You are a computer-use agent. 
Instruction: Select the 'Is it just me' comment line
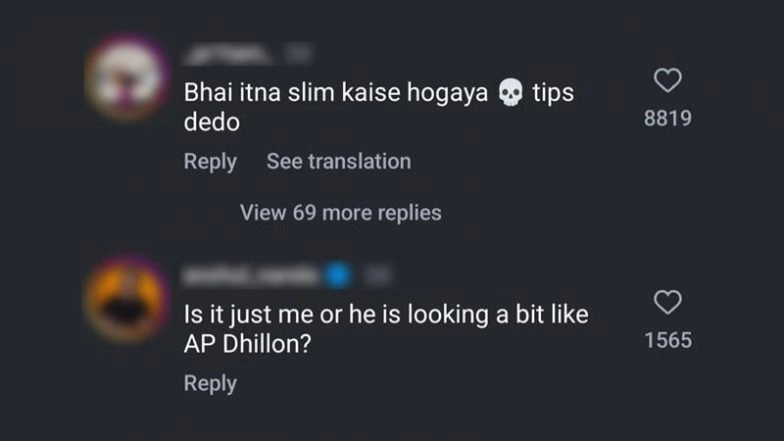pyautogui.click(x=386, y=315)
